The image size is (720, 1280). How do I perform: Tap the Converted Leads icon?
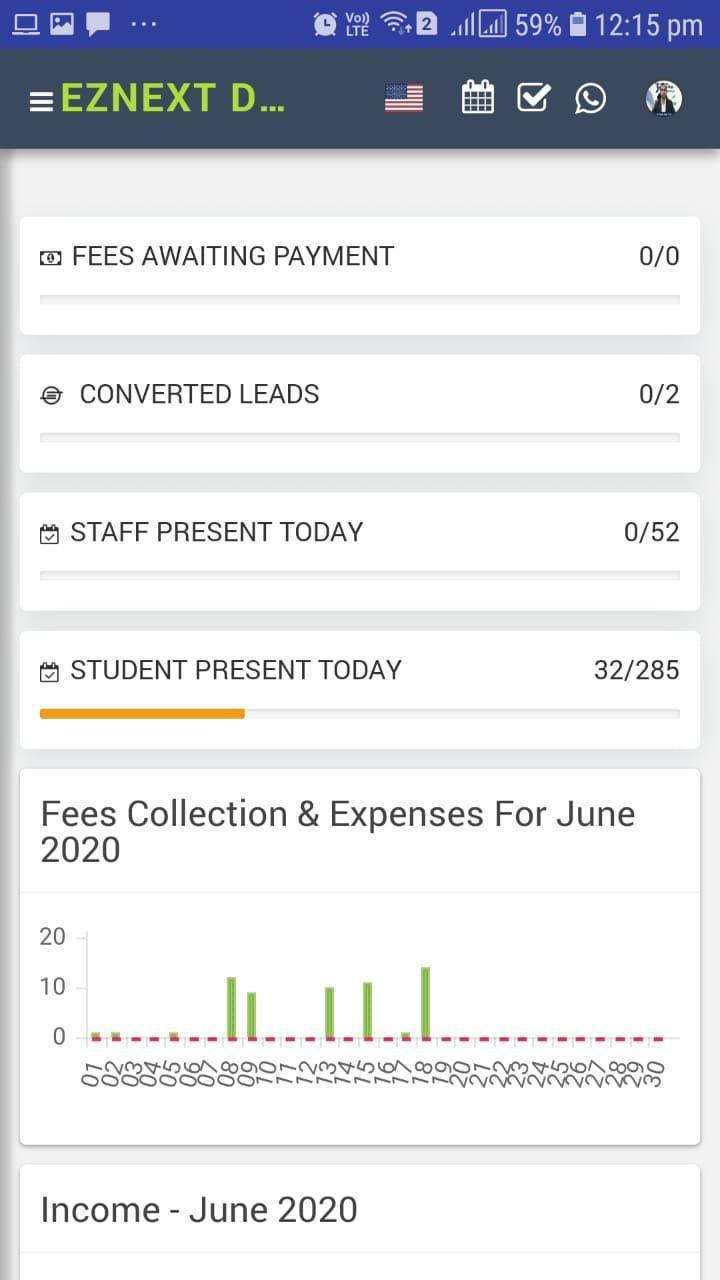pyautogui.click(x=51, y=395)
